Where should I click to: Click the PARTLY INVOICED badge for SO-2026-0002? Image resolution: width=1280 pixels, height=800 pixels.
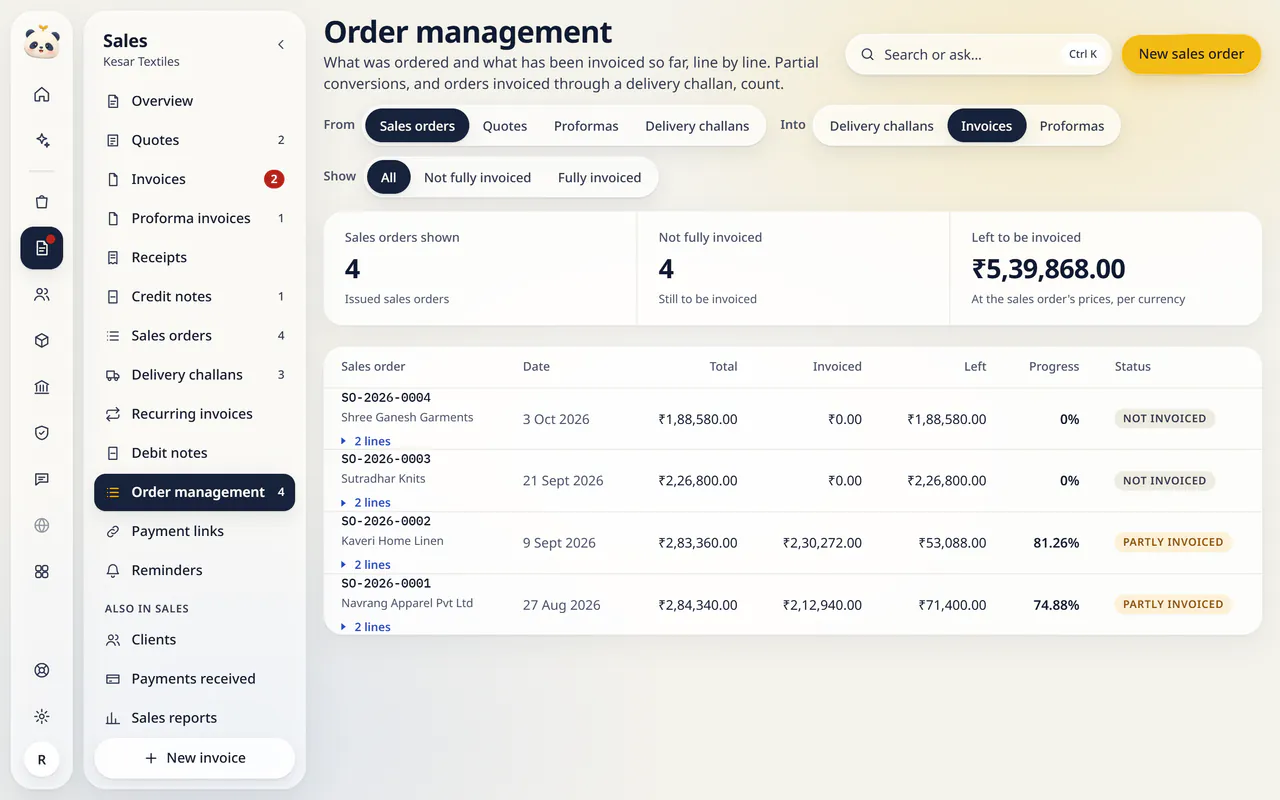(1173, 542)
